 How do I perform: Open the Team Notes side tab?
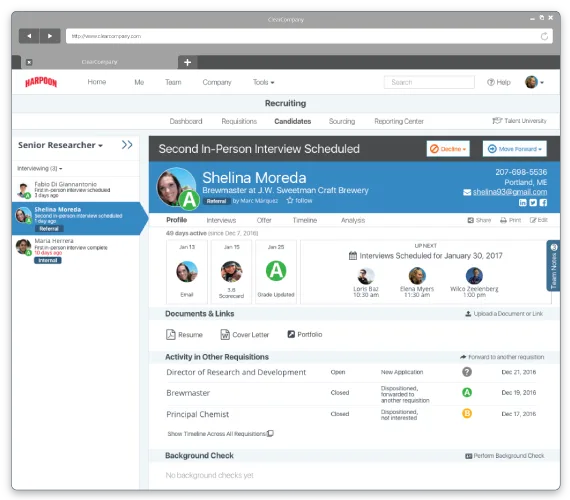click(x=553, y=266)
